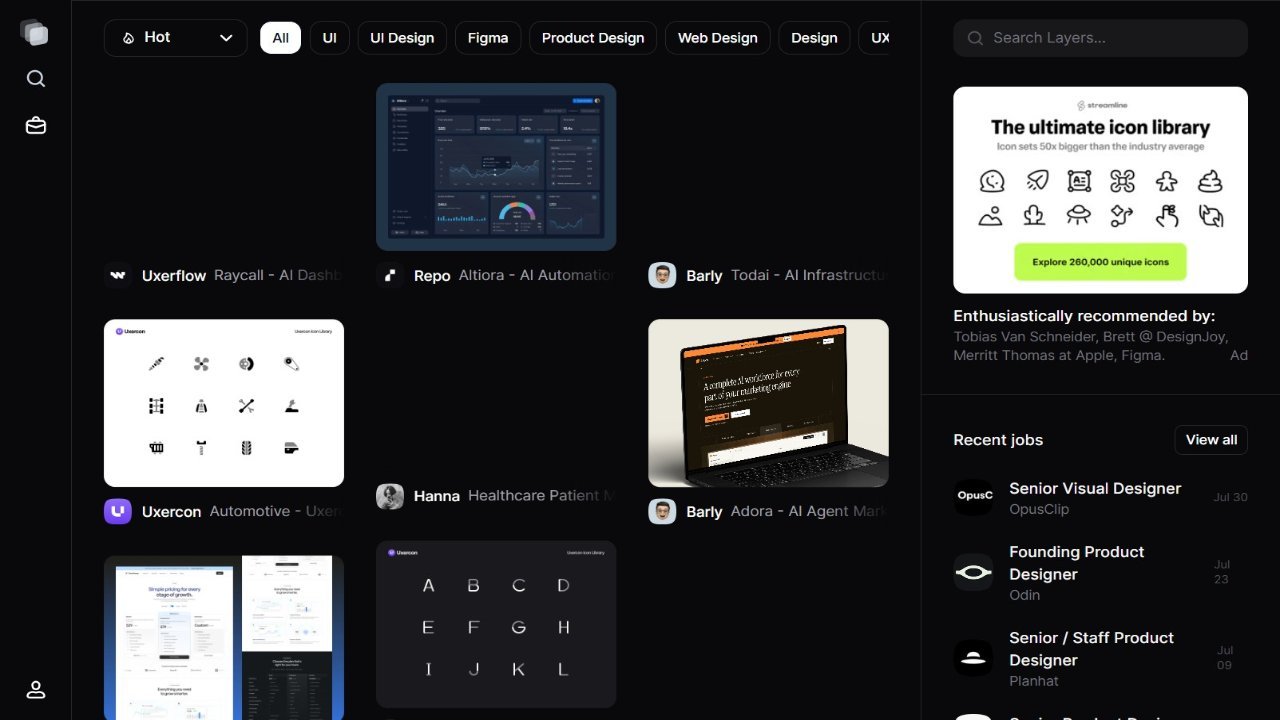Open the Altiora dark dashboard thumbnail
Image resolution: width=1280 pixels, height=720 pixels.
click(496, 167)
